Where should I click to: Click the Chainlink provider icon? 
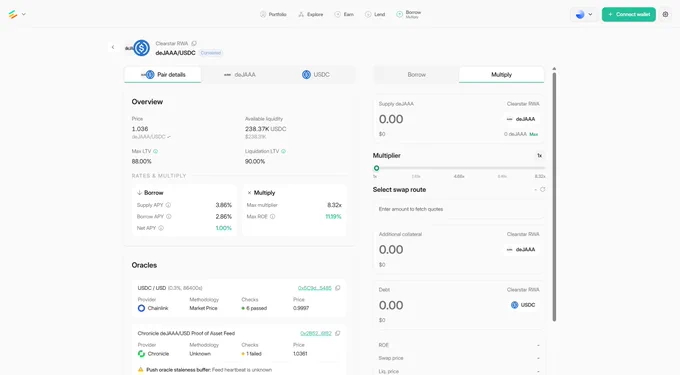(141, 308)
